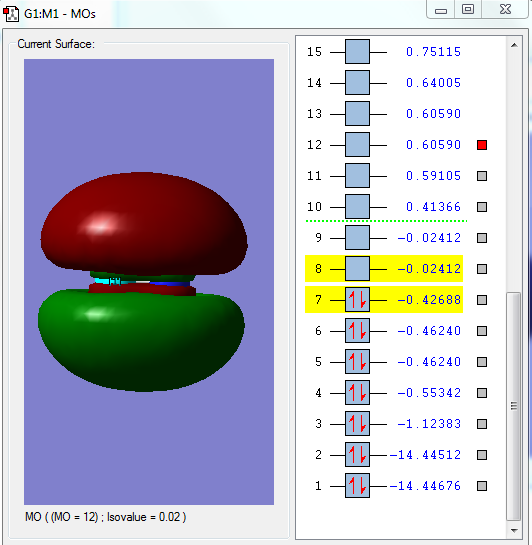
Task: Click the red lobe of the MO surface
Action: coord(144,222)
